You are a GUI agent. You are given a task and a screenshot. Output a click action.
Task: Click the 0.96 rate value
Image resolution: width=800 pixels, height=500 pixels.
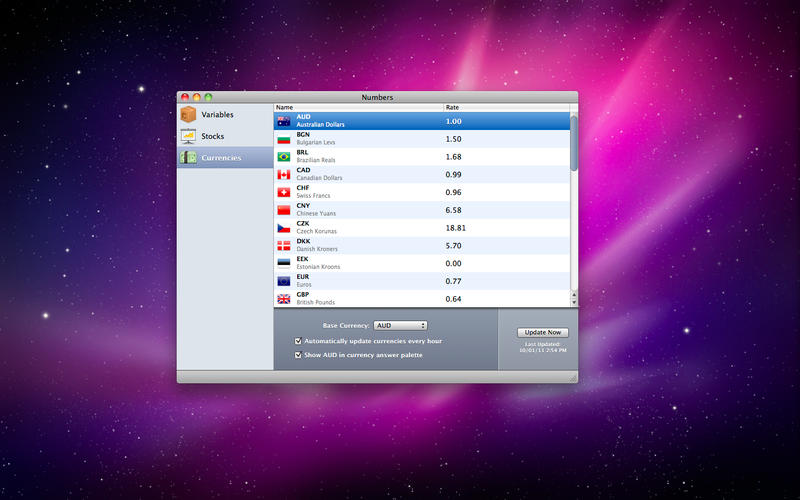454,192
